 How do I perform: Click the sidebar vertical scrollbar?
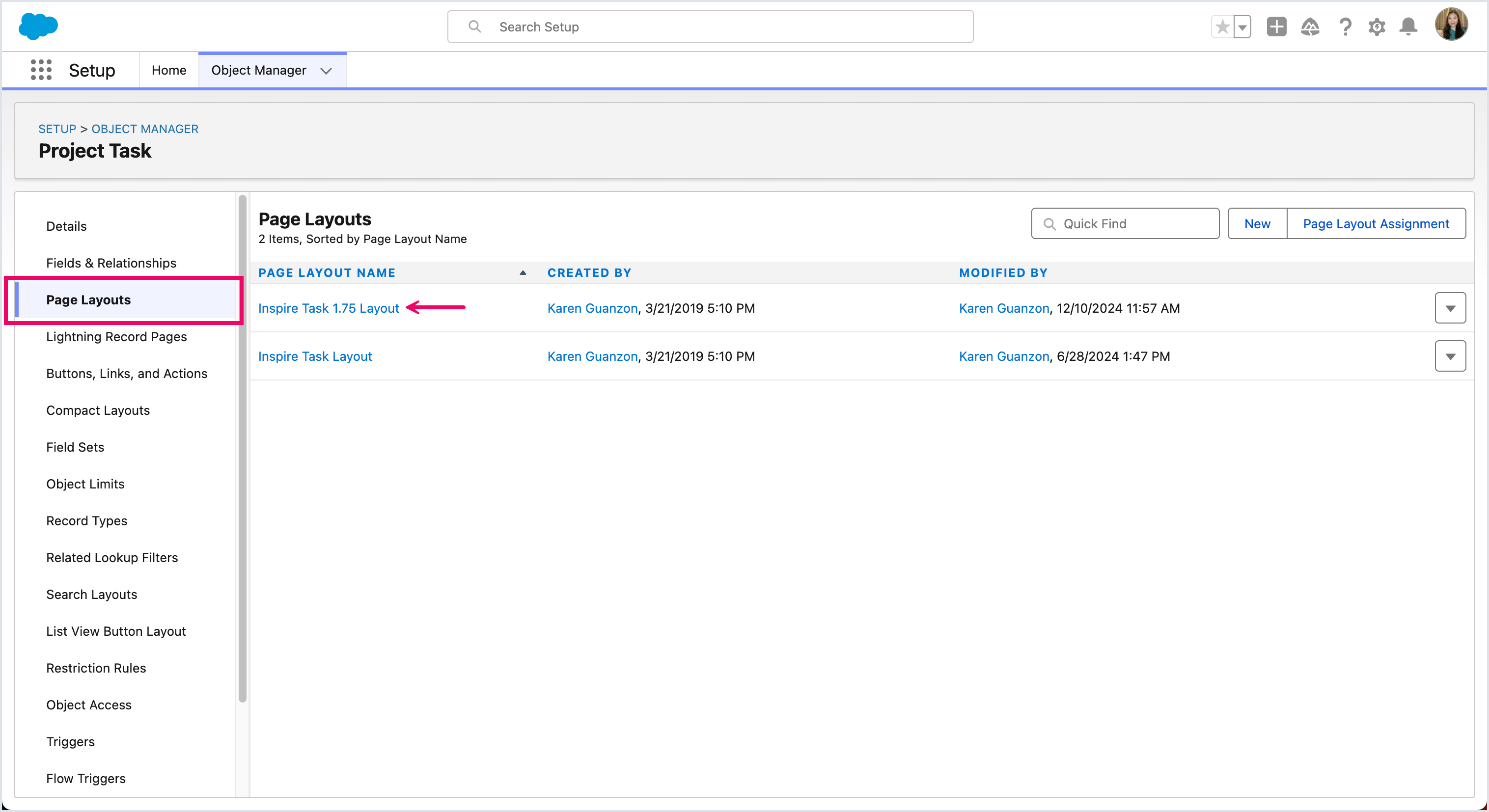point(242,449)
